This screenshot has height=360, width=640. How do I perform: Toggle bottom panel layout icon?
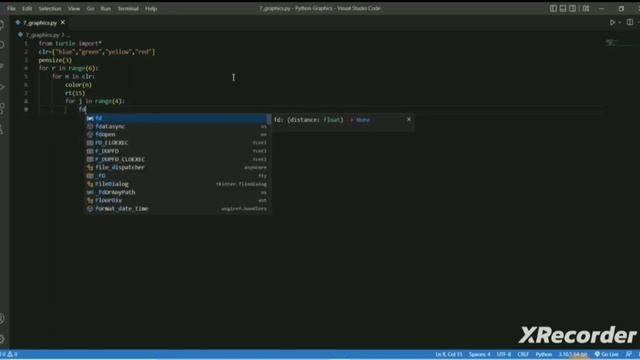coord(563,8)
